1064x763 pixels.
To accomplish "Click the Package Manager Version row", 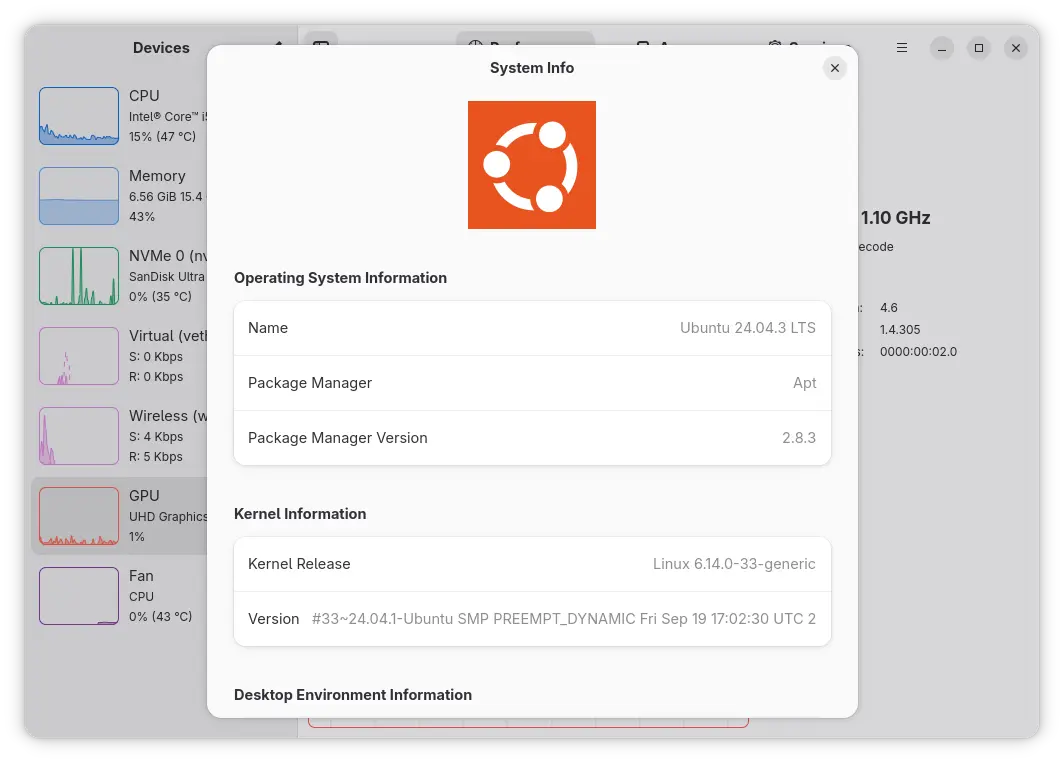I will [532, 438].
